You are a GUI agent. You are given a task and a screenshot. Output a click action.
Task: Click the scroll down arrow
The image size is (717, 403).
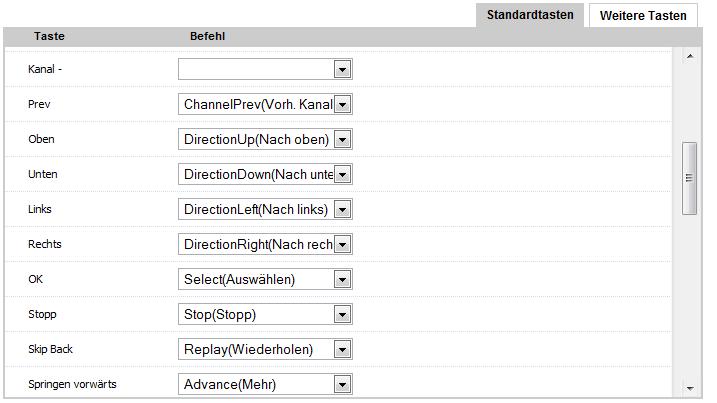click(689, 388)
